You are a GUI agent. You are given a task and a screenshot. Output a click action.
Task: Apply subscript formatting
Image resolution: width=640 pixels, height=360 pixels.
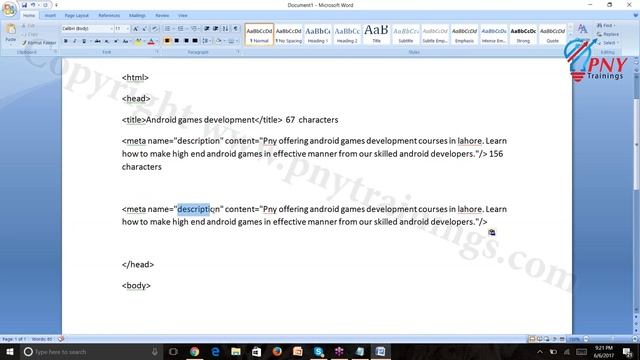click(107, 41)
